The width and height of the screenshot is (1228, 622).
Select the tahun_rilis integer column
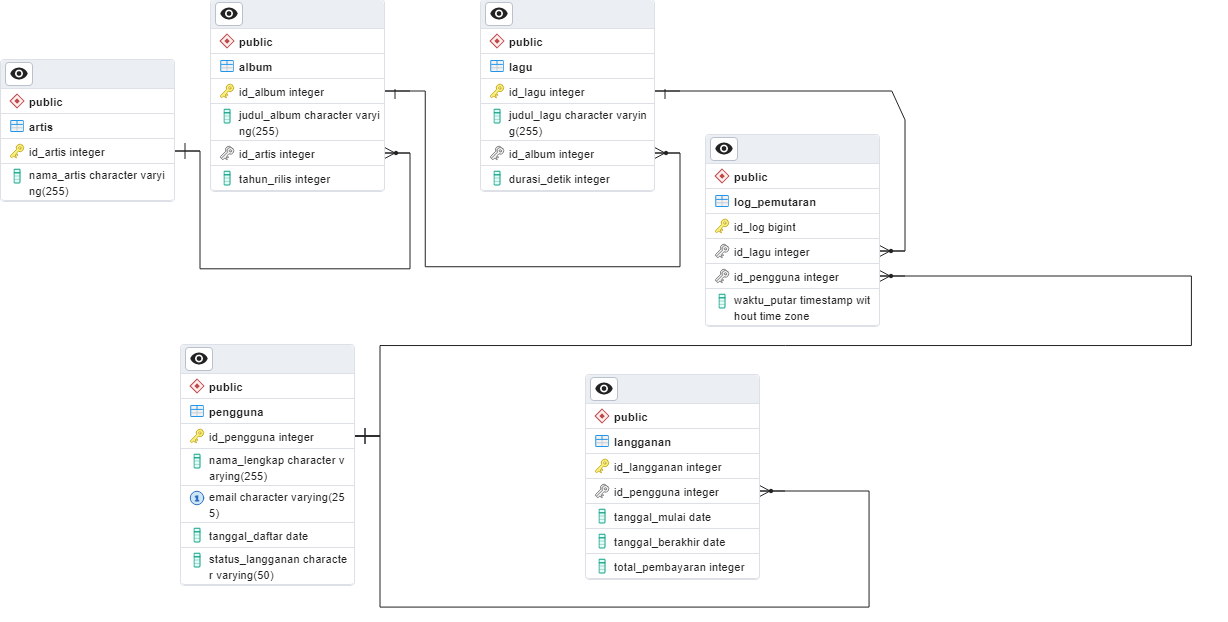284,179
